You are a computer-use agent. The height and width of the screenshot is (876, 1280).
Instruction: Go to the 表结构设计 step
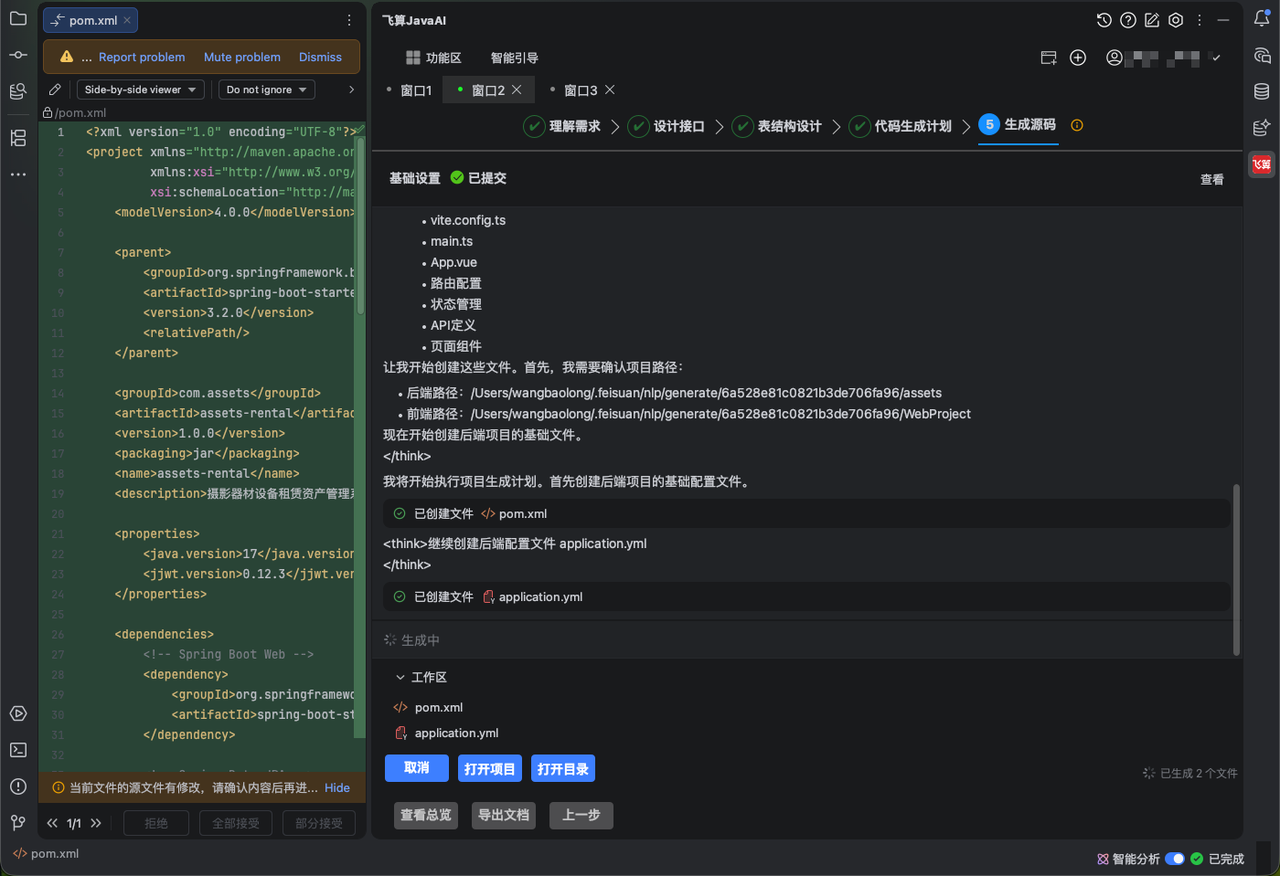tap(777, 126)
